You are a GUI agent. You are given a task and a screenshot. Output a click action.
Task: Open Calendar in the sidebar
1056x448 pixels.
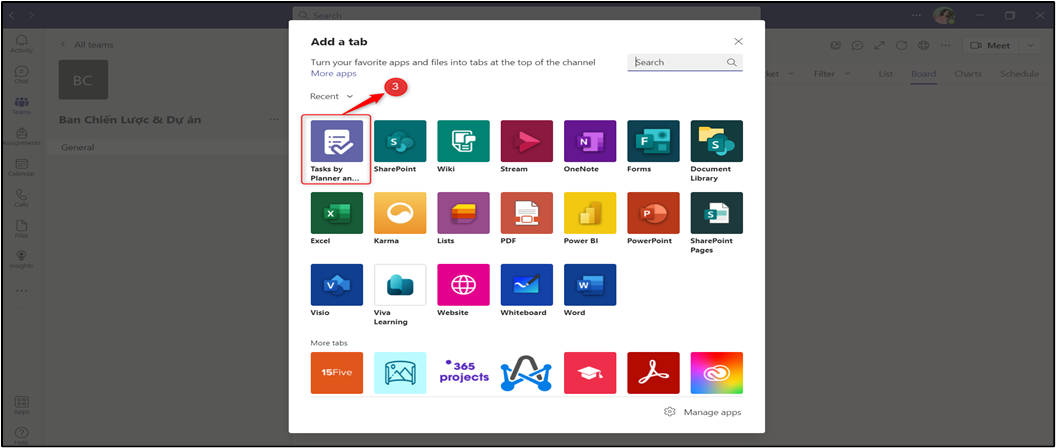click(22, 168)
